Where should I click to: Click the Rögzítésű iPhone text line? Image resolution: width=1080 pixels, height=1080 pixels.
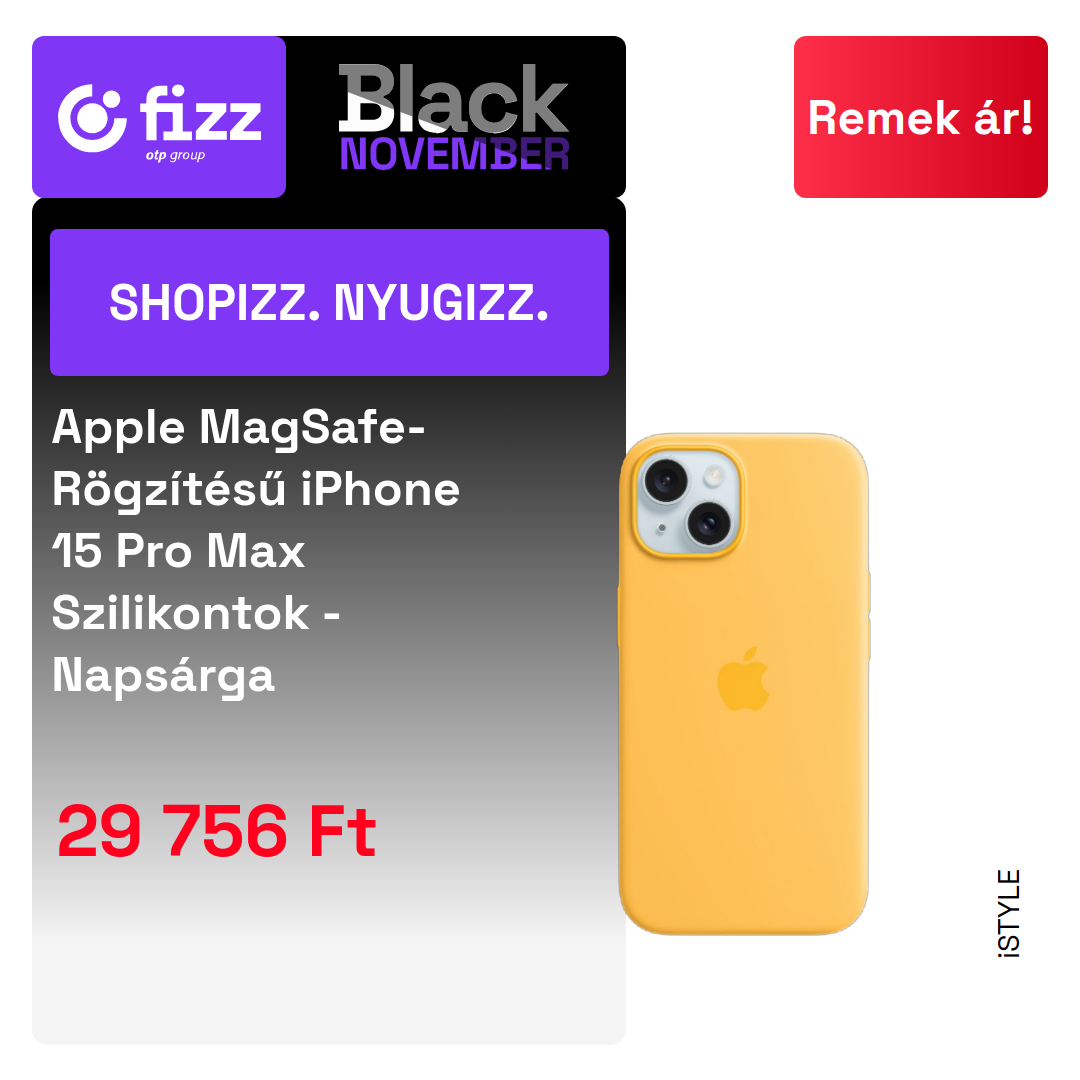pos(256,490)
